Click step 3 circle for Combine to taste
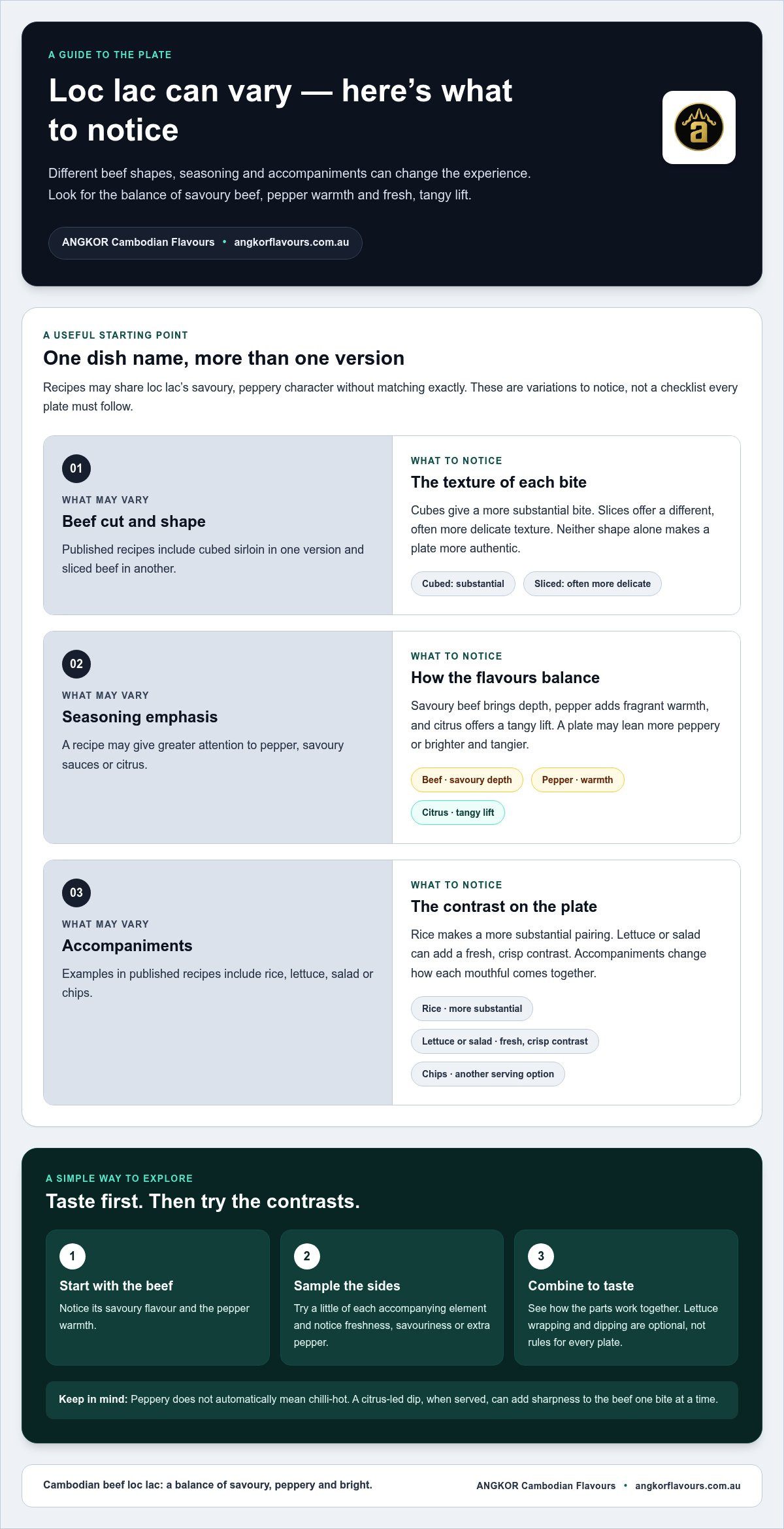Screen dimensions: 784x1529 pyautogui.click(x=541, y=1256)
